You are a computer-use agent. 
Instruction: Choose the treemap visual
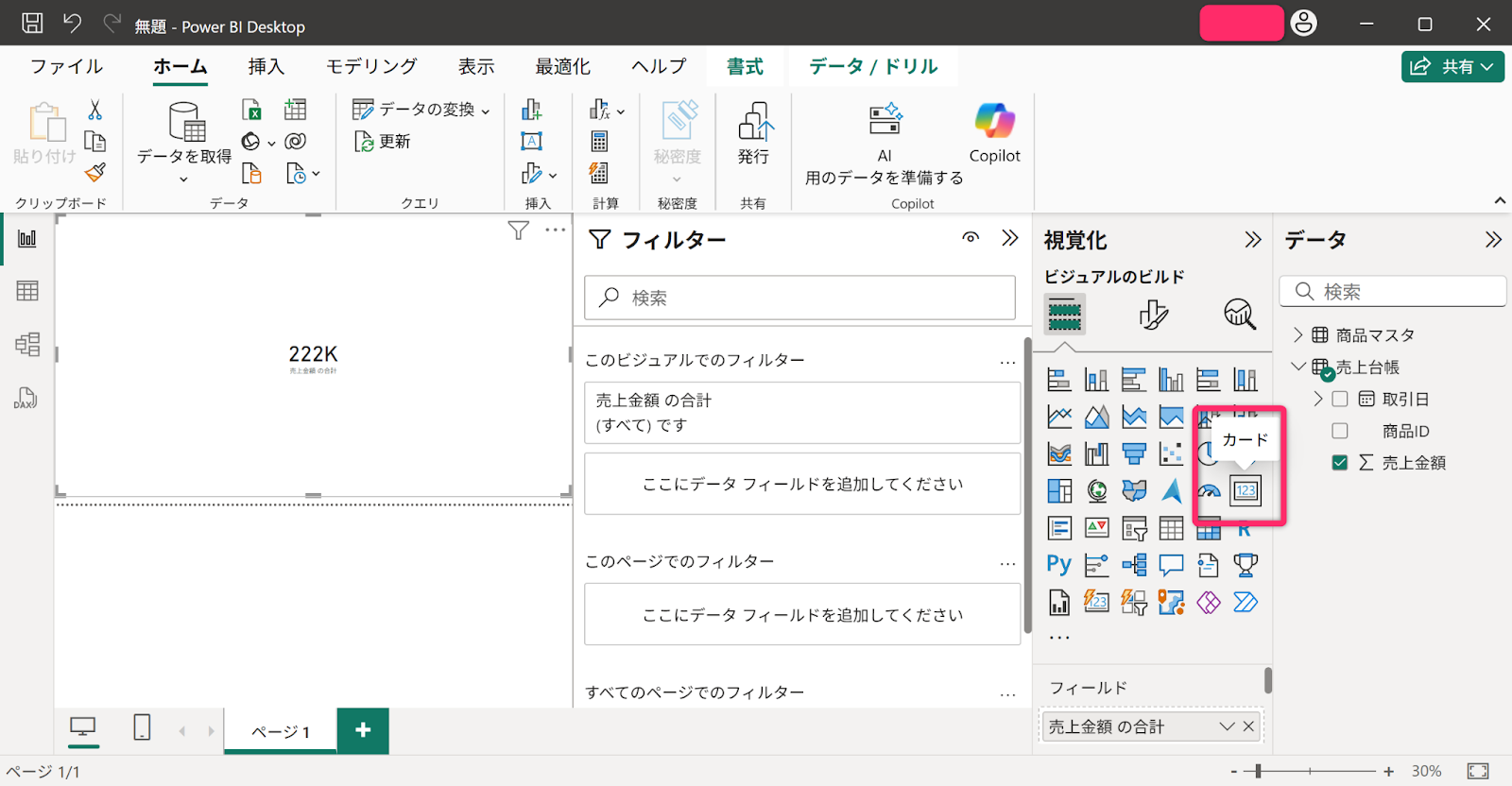[x=1059, y=490]
